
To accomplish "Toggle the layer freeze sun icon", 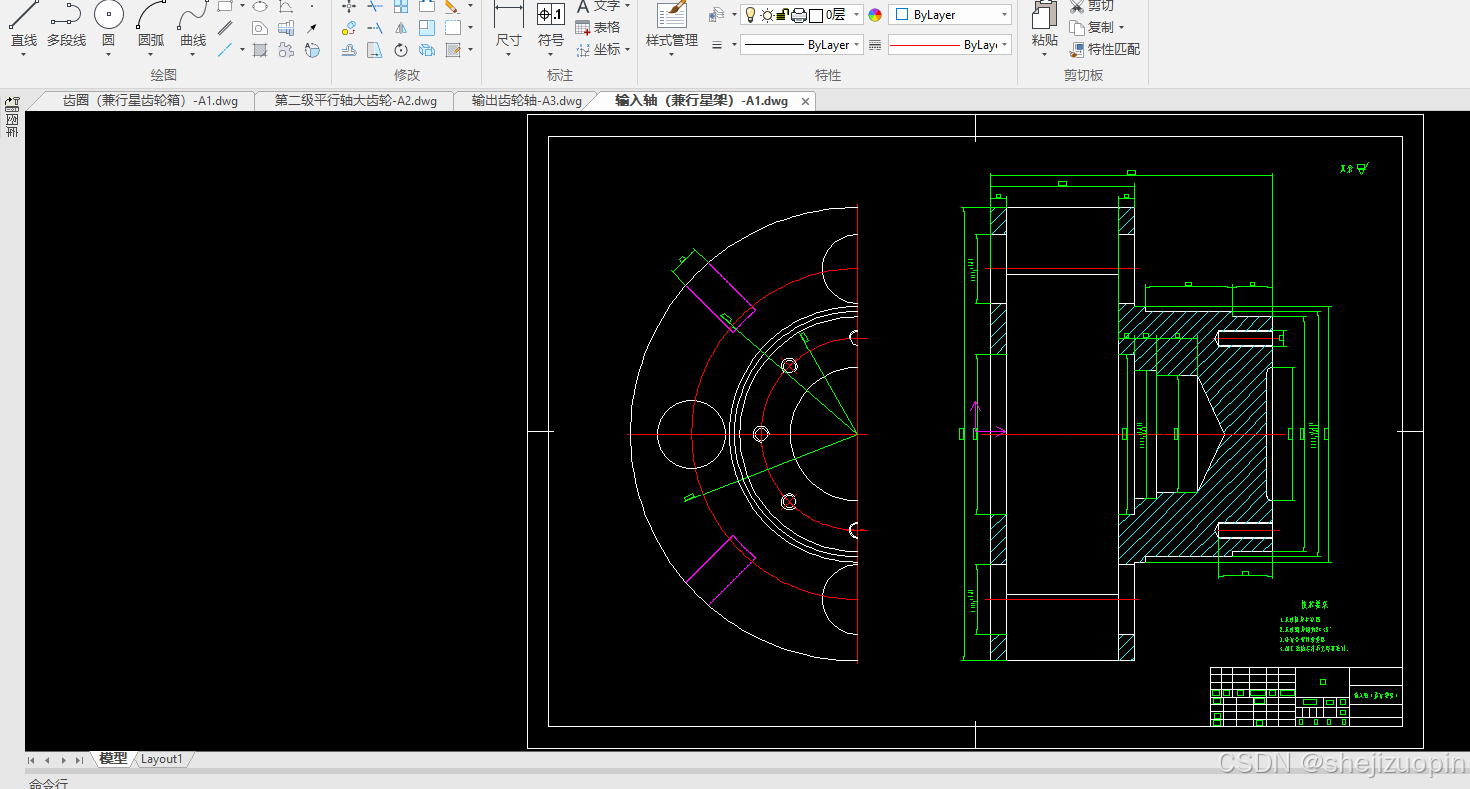I will 767,15.
